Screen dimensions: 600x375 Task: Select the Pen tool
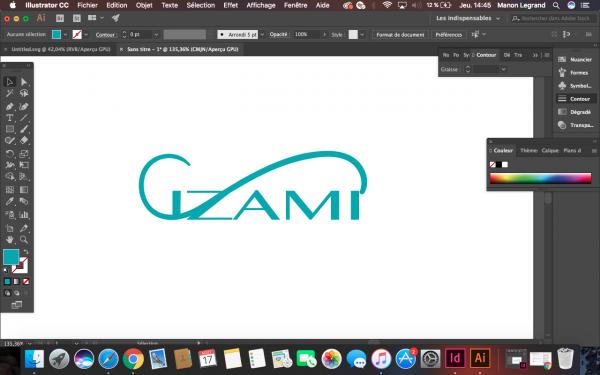click(10, 107)
